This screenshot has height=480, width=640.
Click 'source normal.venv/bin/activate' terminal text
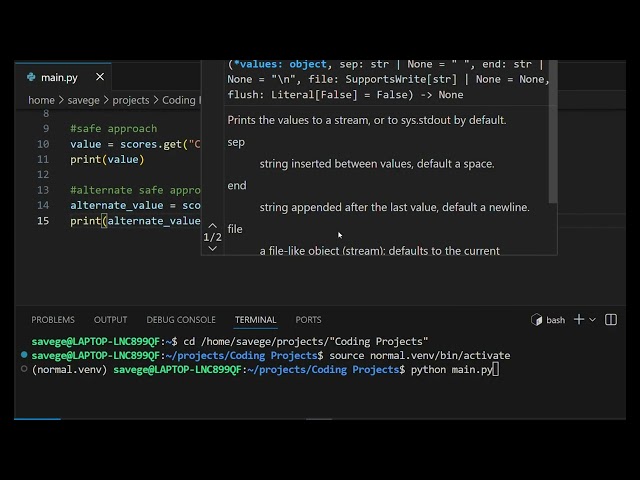coord(420,356)
